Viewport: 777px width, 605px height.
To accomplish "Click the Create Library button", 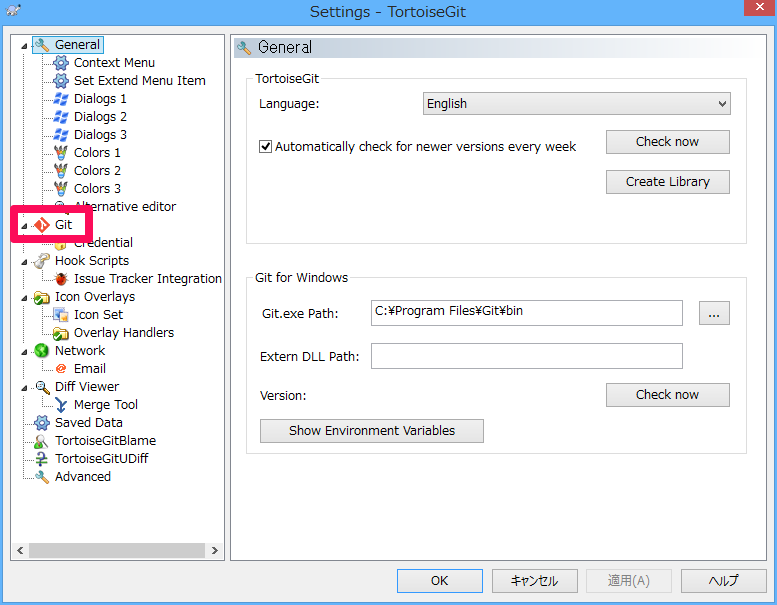I will [667, 182].
